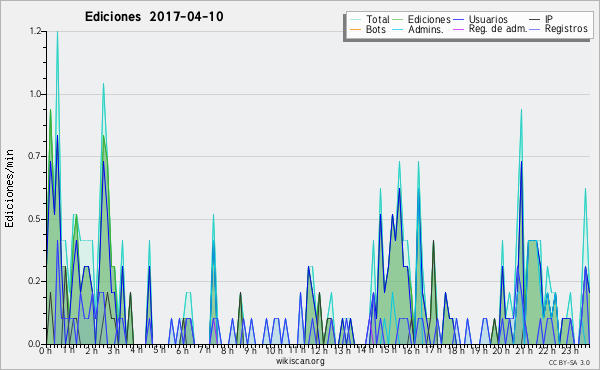This screenshot has width=600, height=370.
Task: Click the wikiscan.org link below chart
Action: (300, 361)
